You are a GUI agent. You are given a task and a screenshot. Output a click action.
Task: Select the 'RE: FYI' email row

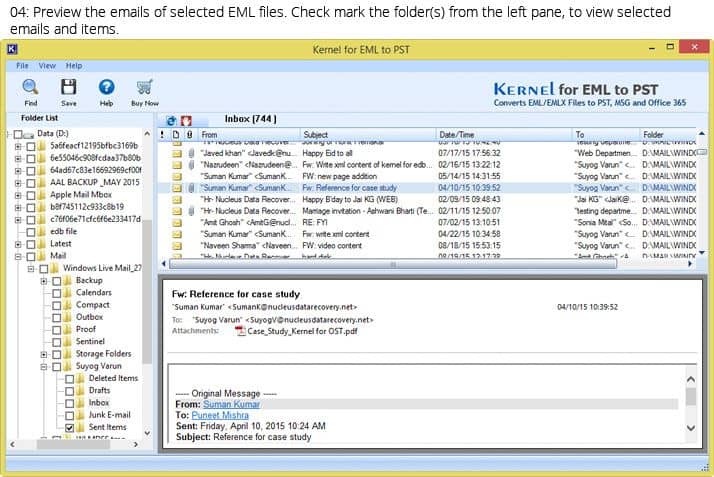pyautogui.click(x=427, y=223)
